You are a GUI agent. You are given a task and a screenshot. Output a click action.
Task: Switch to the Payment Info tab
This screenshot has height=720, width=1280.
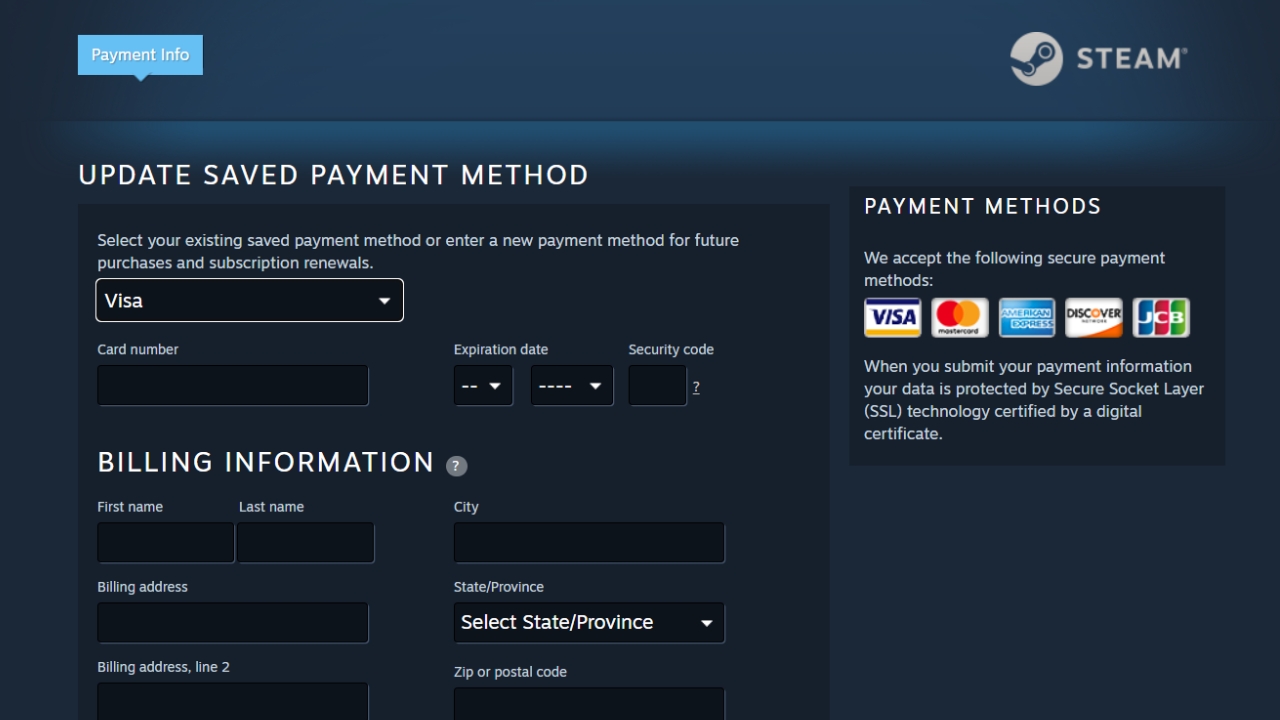click(139, 55)
